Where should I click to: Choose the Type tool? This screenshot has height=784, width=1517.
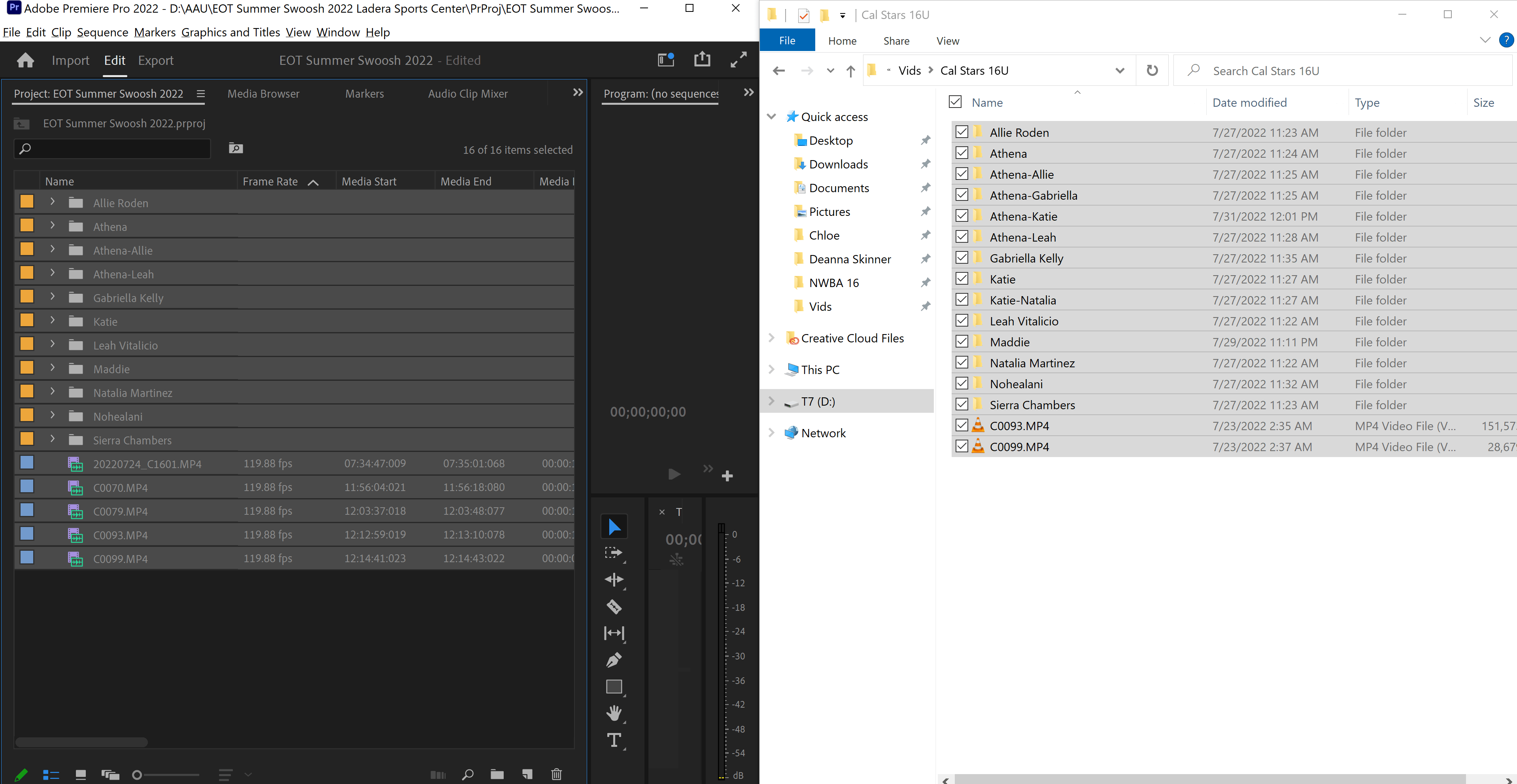614,741
